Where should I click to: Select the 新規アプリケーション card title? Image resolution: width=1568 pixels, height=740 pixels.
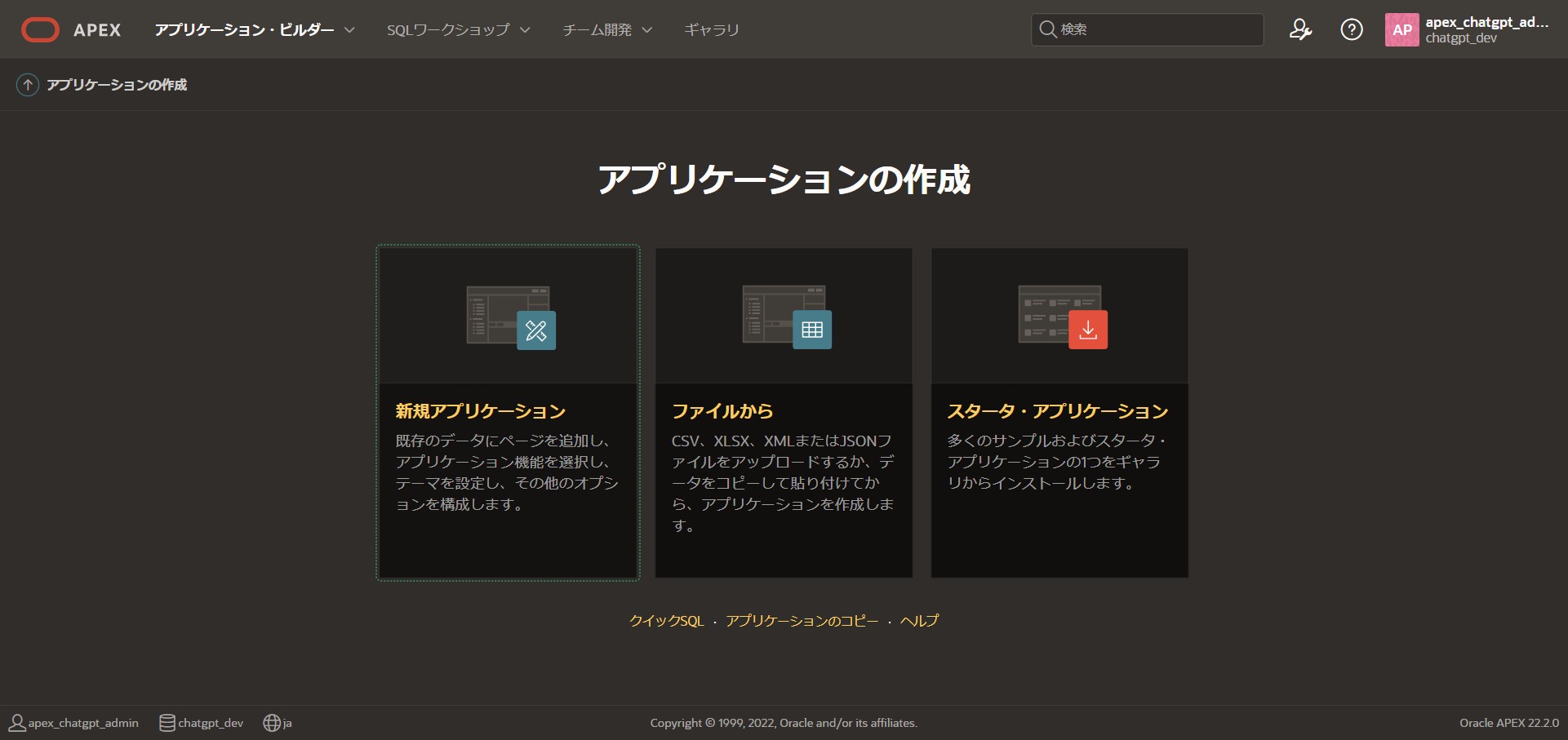pyautogui.click(x=481, y=411)
